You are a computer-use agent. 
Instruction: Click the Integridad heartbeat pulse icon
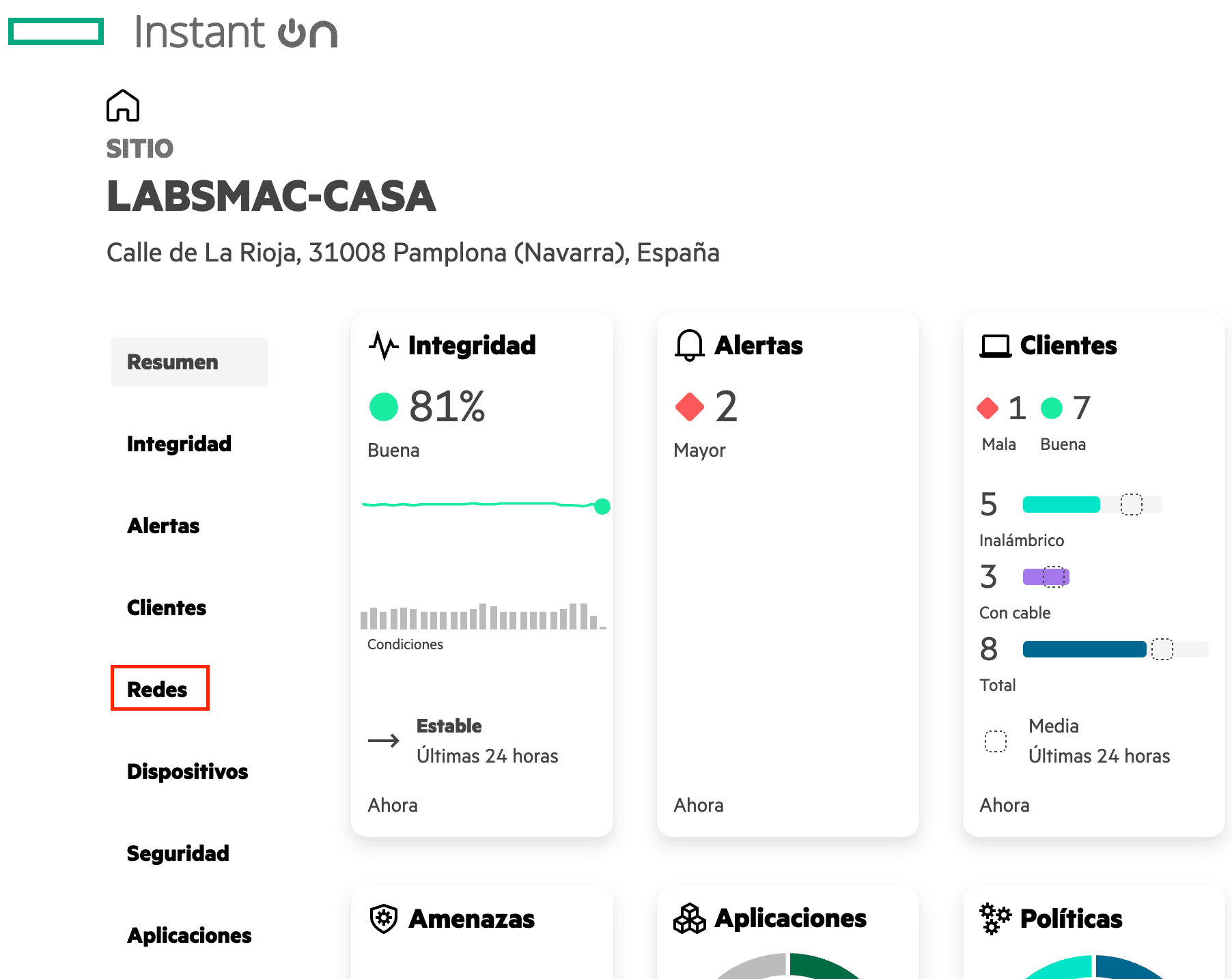383,345
